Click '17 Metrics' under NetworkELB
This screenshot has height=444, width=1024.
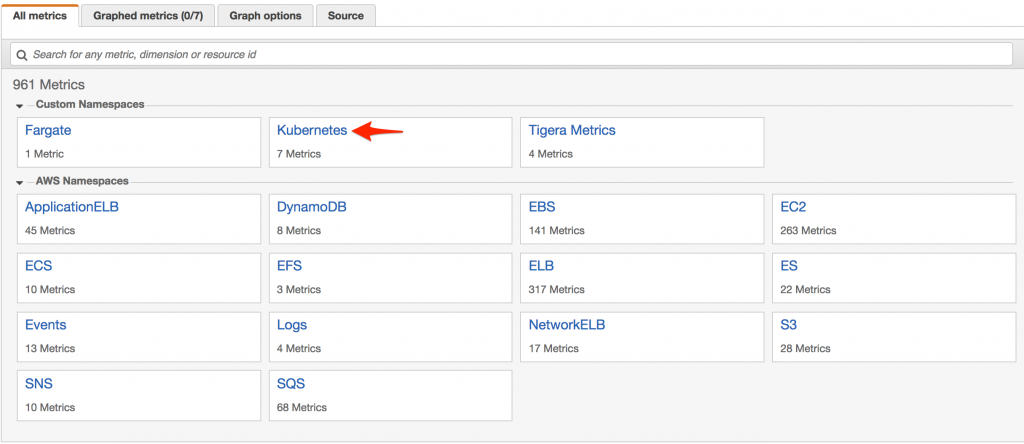pos(554,349)
